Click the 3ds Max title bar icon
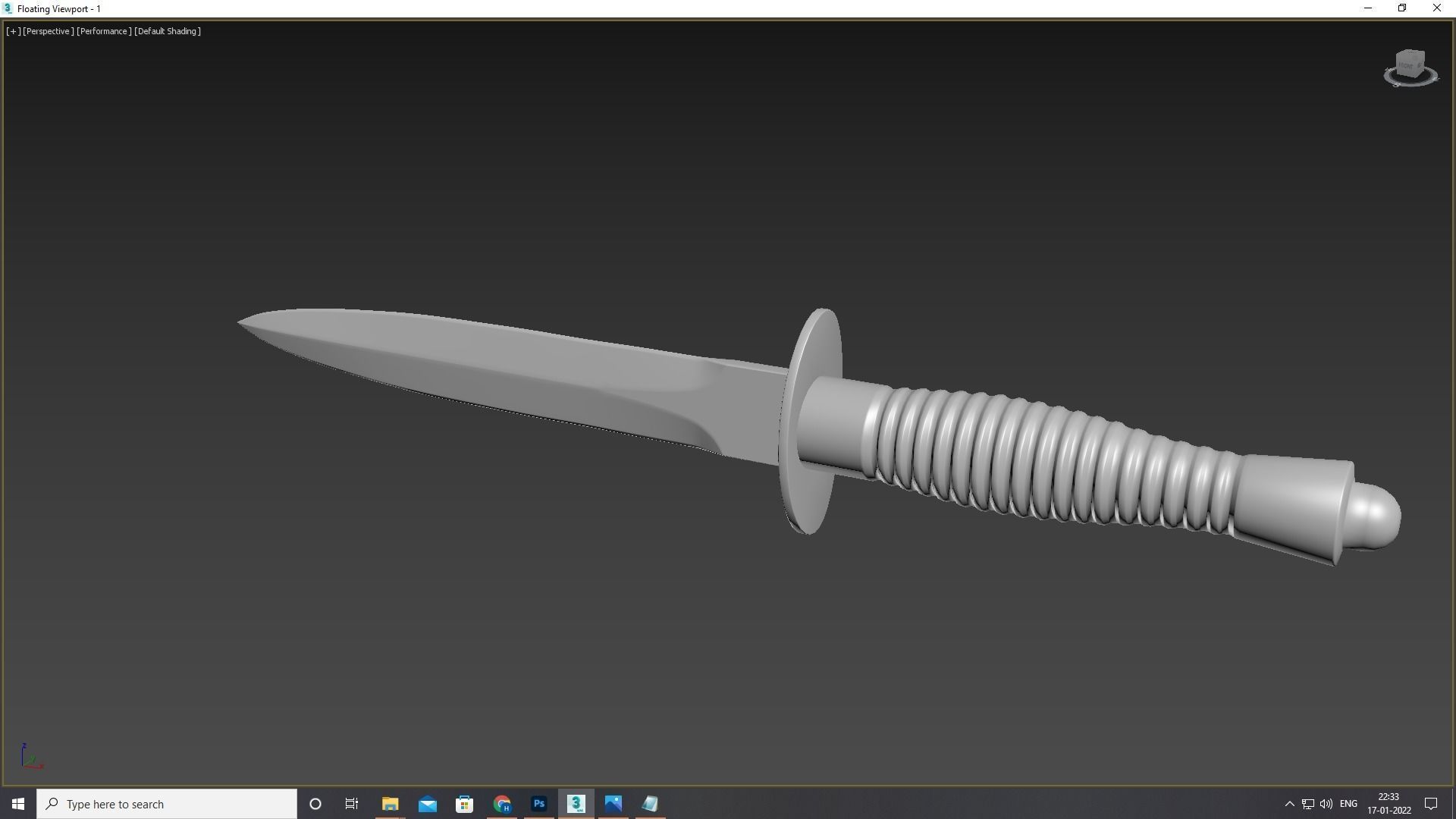 (x=8, y=8)
